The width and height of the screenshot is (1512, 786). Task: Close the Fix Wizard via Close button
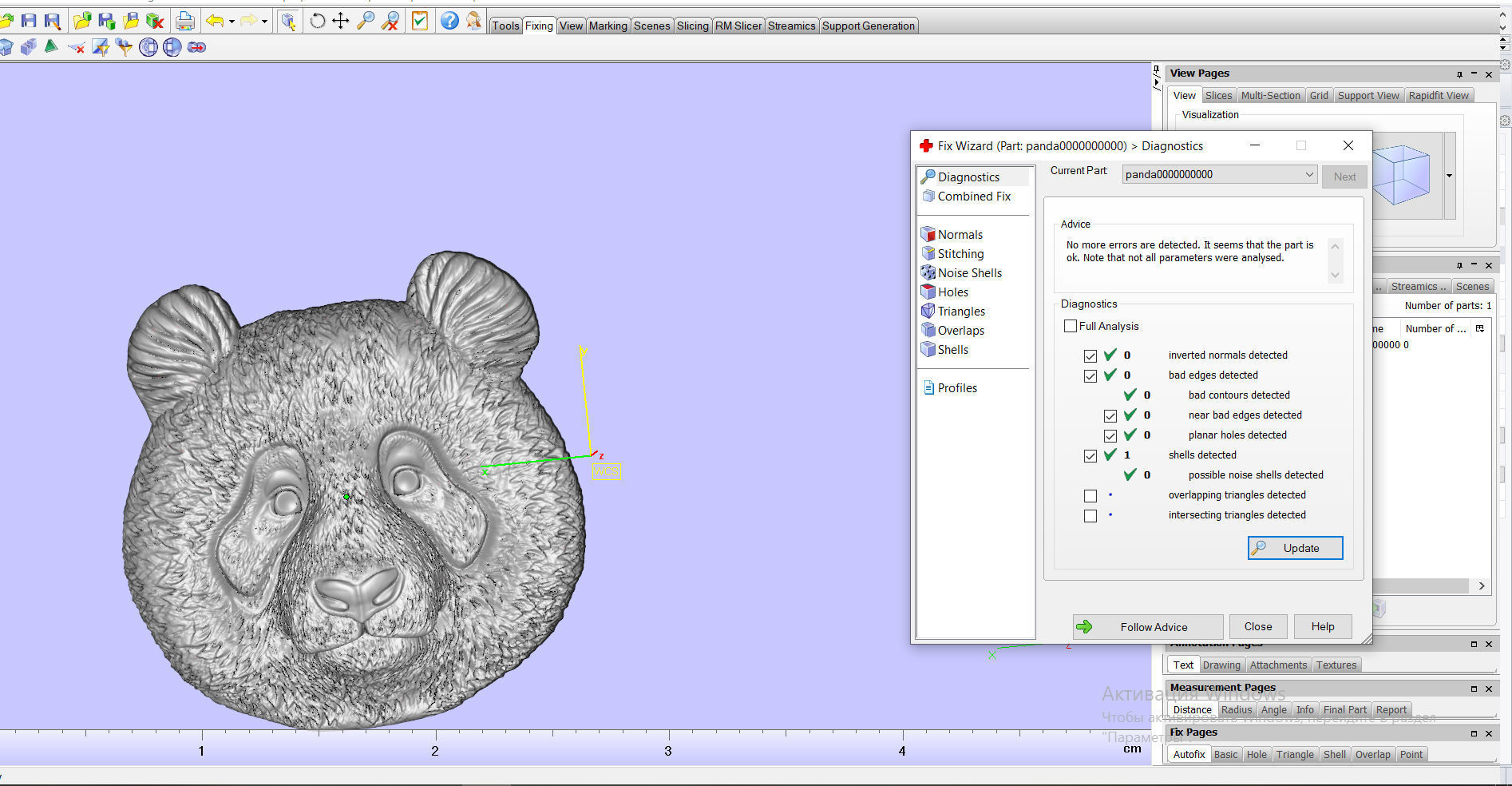click(x=1257, y=627)
